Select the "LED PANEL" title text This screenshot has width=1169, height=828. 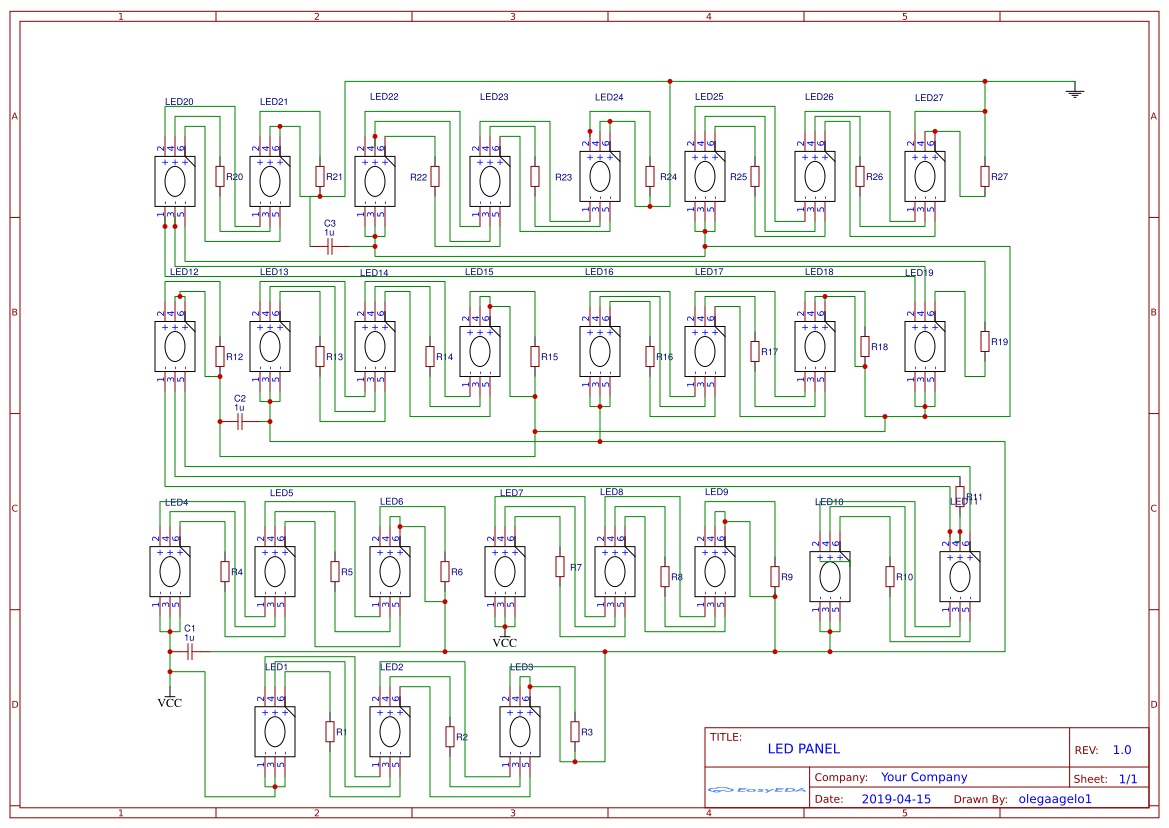point(804,749)
